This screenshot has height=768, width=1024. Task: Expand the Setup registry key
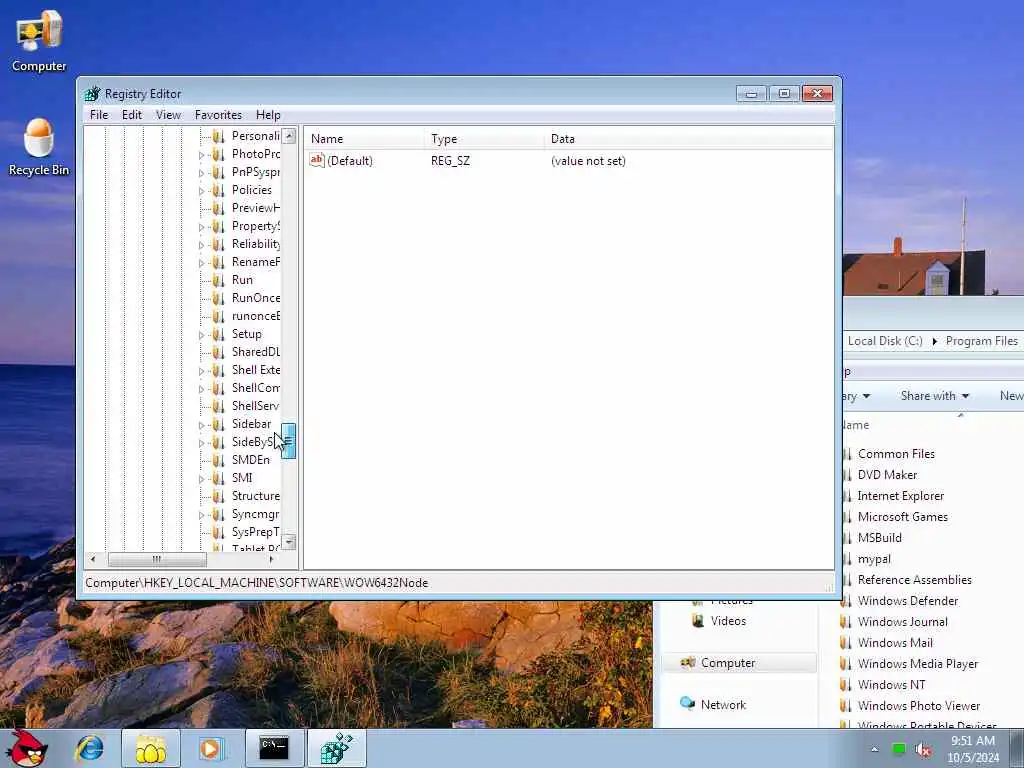point(201,335)
